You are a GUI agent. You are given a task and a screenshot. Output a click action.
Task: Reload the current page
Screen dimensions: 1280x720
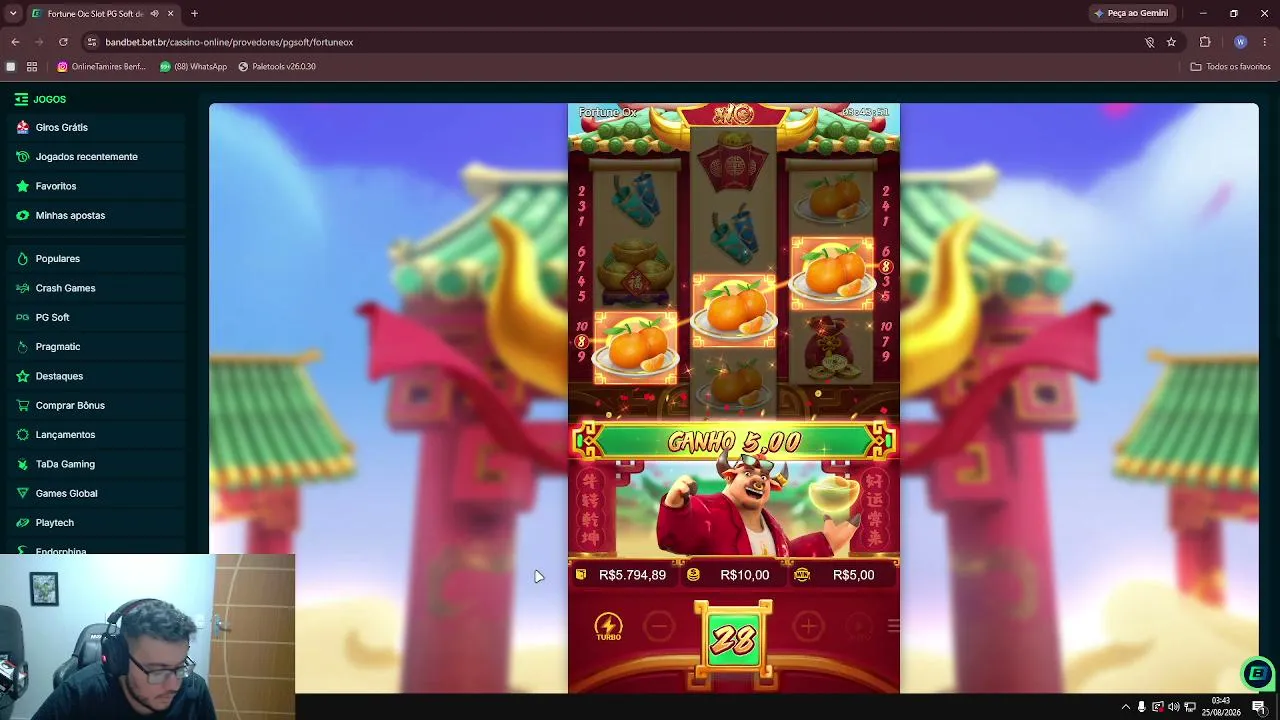pyautogui.click(x=63, y=42)
